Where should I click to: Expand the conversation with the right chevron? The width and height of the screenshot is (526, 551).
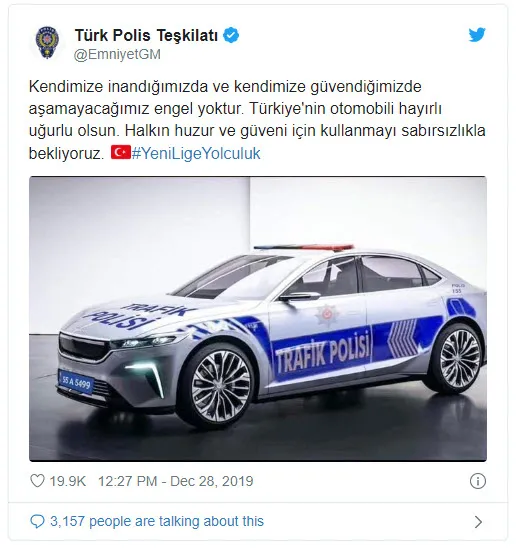[x=478, y=522]
